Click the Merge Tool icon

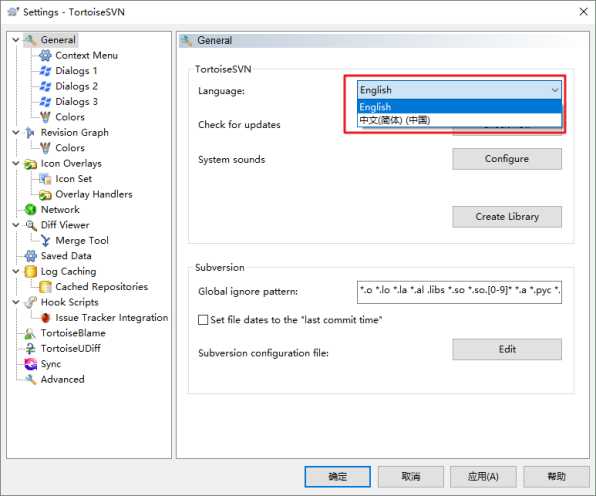tap(45, 241)
